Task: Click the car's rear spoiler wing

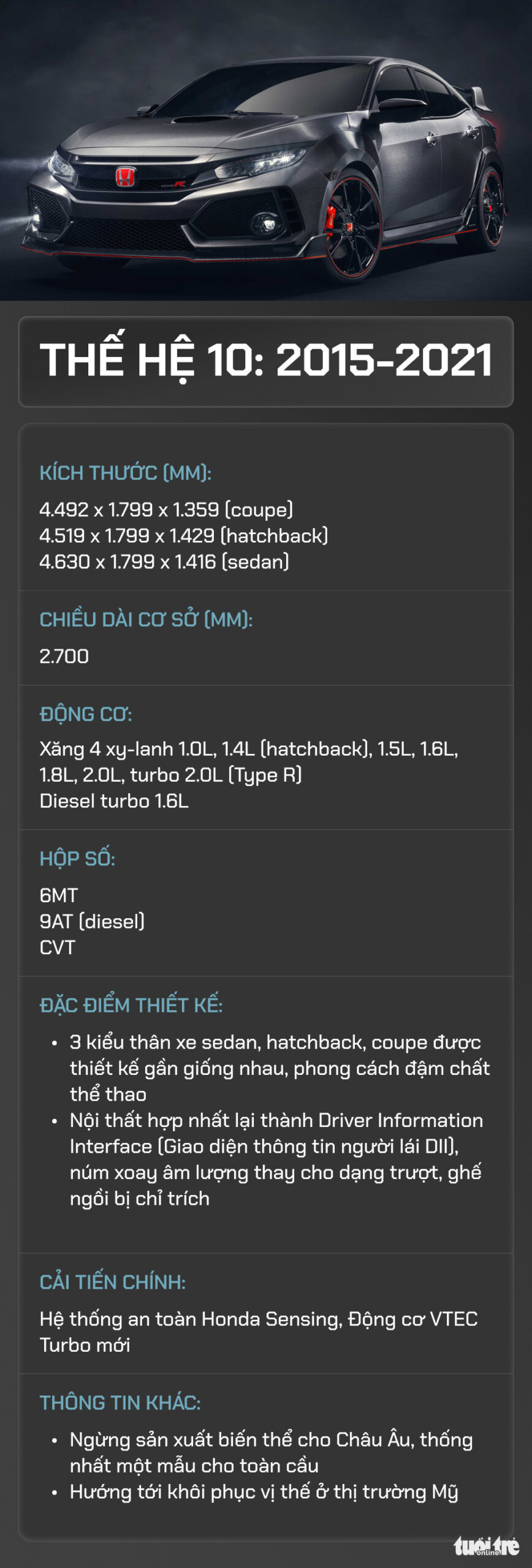Action: tap(479, 98)
